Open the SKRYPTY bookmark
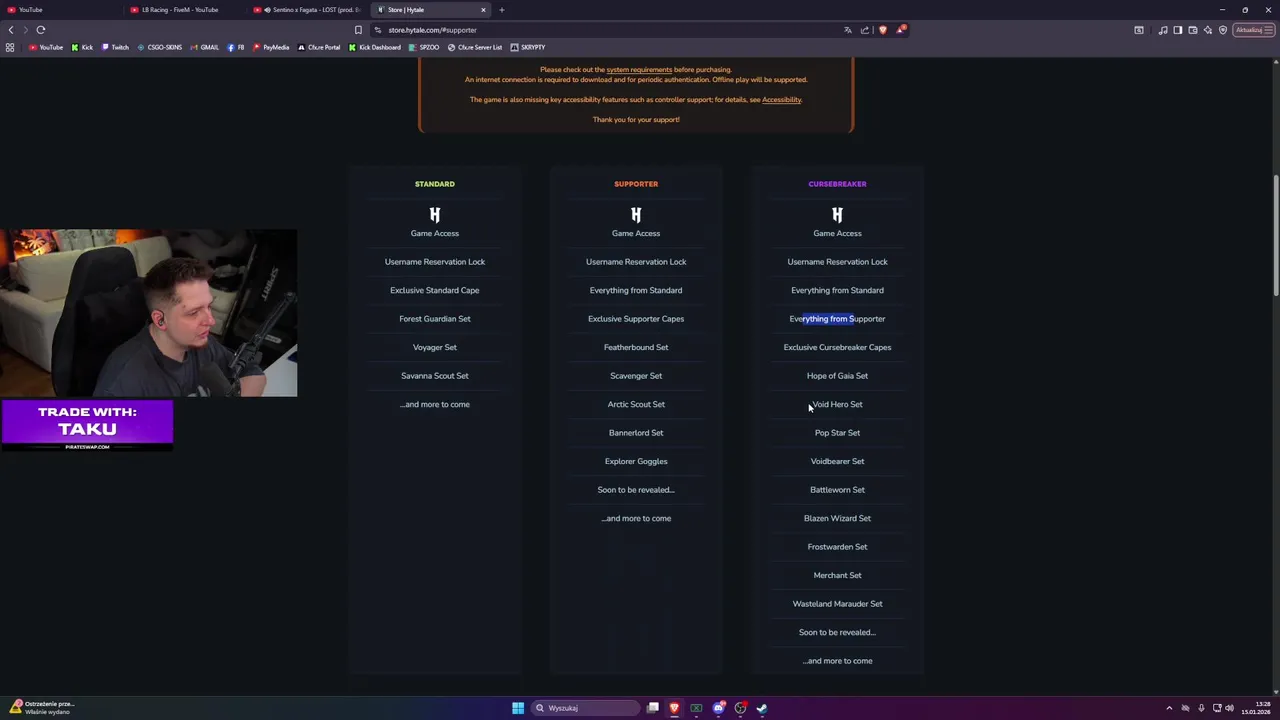This screenshot has height=720, width=1280. (528, 47)
